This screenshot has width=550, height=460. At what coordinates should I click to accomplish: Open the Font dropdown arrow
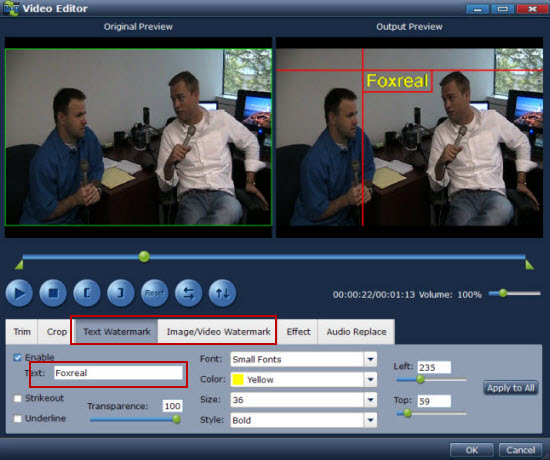pos(370,359)
